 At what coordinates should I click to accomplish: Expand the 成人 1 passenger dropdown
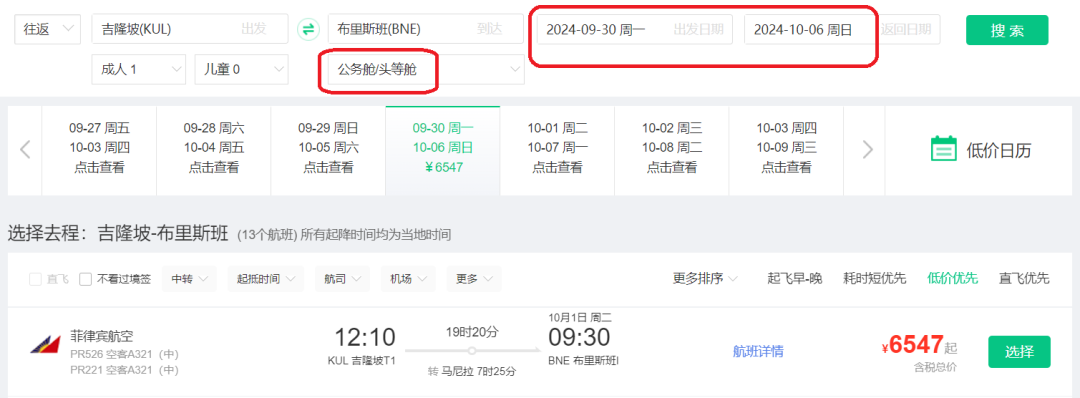(x=138, y=69)
